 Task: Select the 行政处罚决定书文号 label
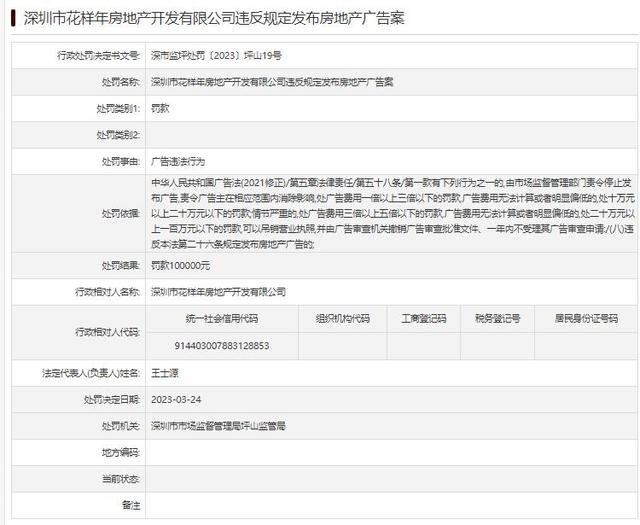(99, 56)
